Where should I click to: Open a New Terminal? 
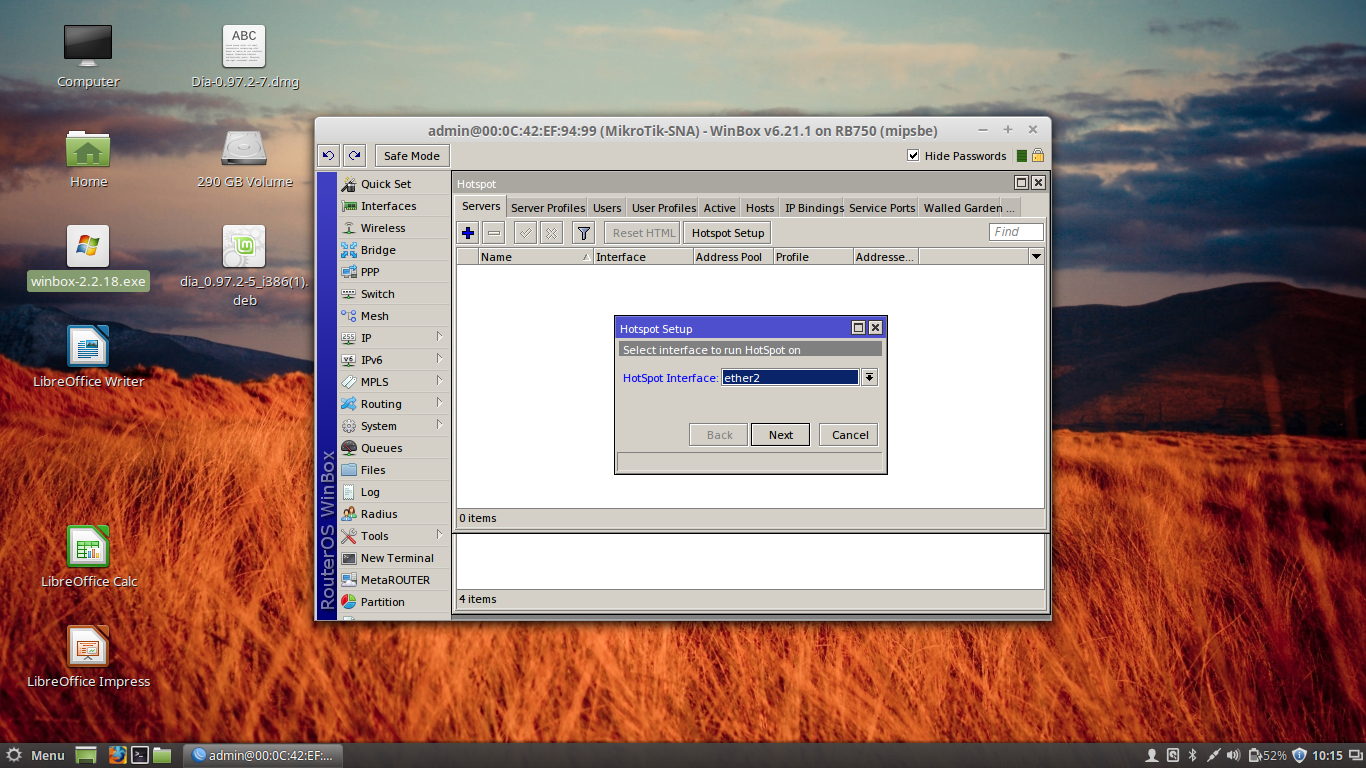394,558
